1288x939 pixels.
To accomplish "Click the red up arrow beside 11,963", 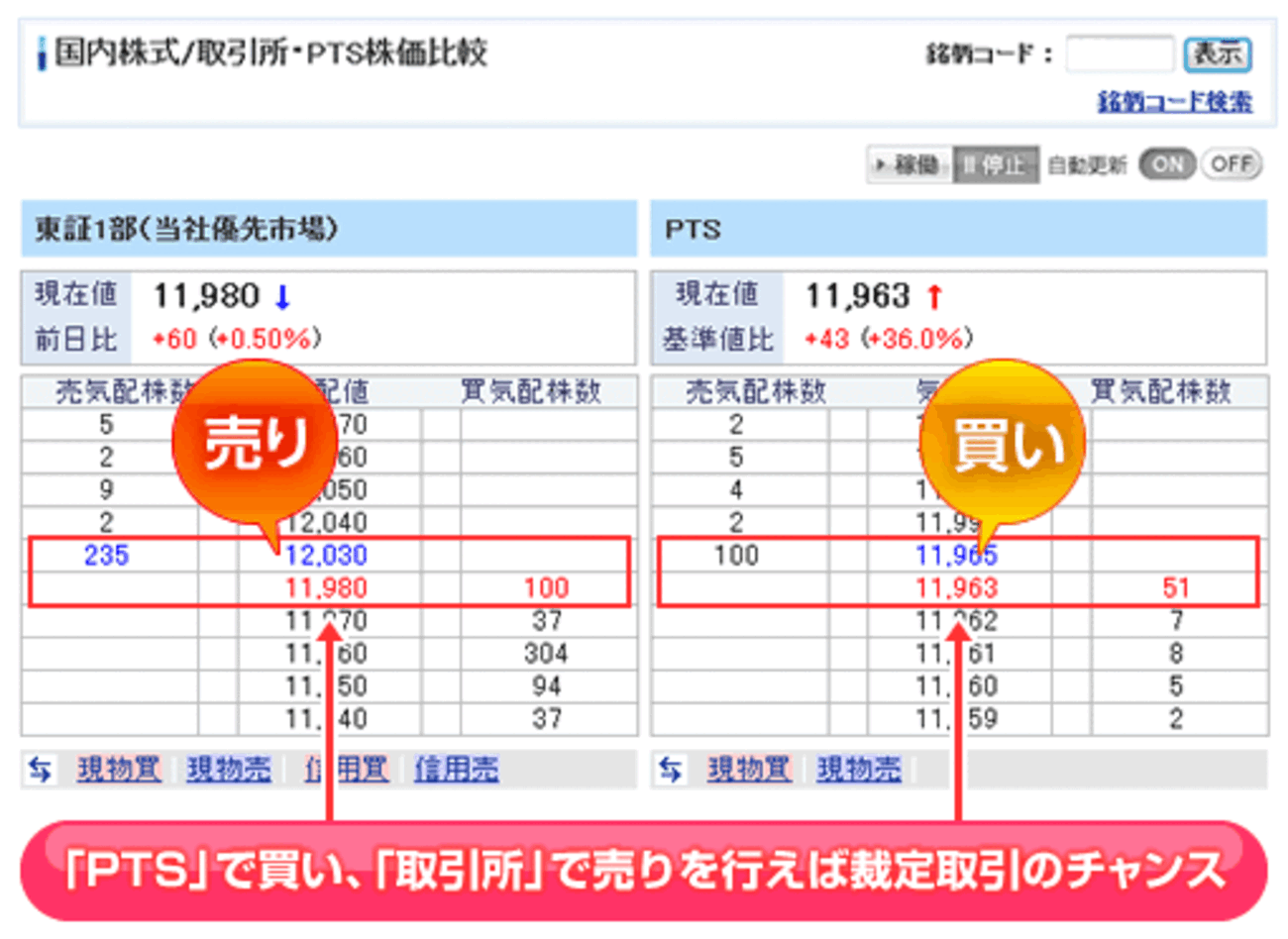I will click(x=932, y=294).
